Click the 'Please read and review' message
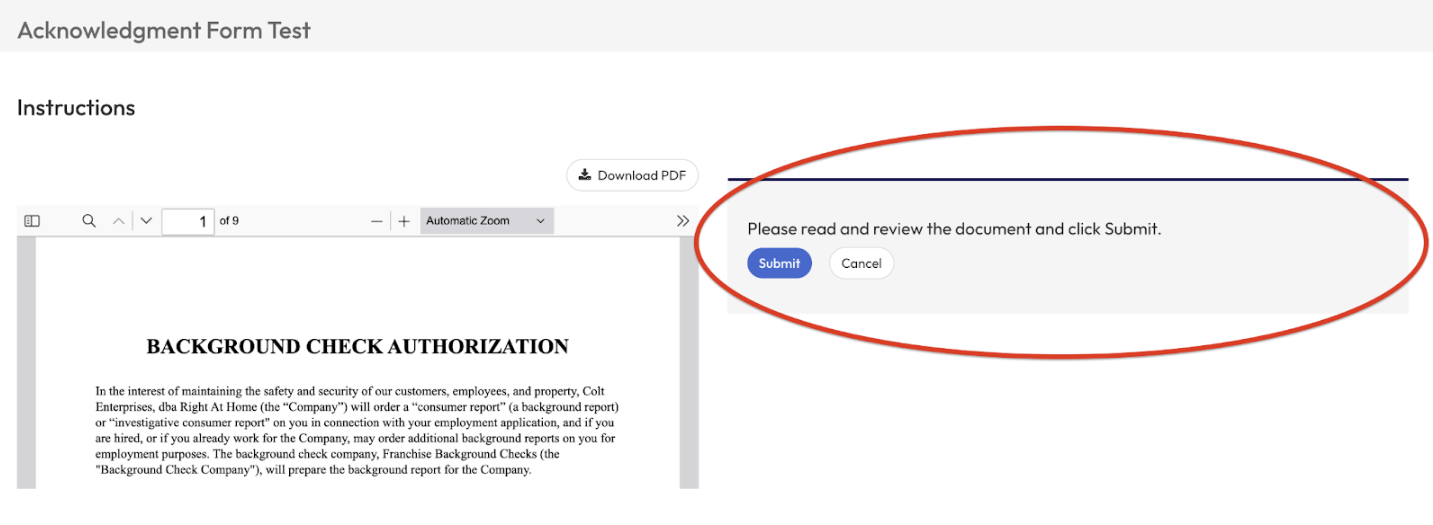This screenshot has width=1433, height=525. pyautogui.click(x=954, y=229)
